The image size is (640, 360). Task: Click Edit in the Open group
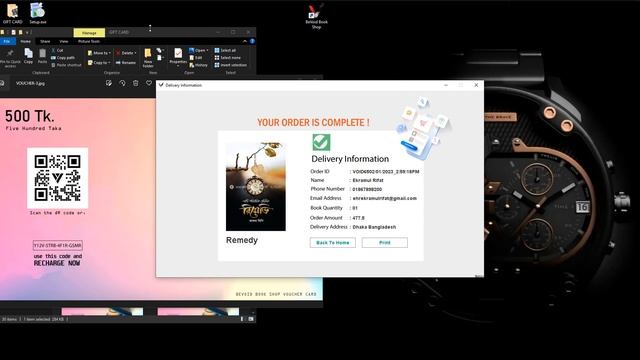[x=196, y=58]
